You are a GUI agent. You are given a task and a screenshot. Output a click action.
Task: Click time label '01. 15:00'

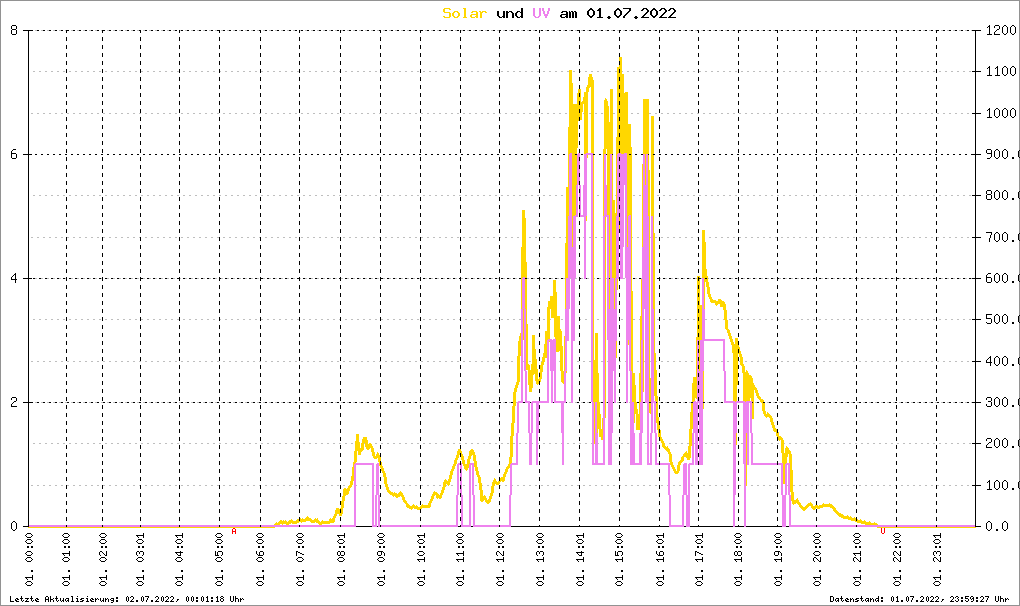(x=619, y=559)
